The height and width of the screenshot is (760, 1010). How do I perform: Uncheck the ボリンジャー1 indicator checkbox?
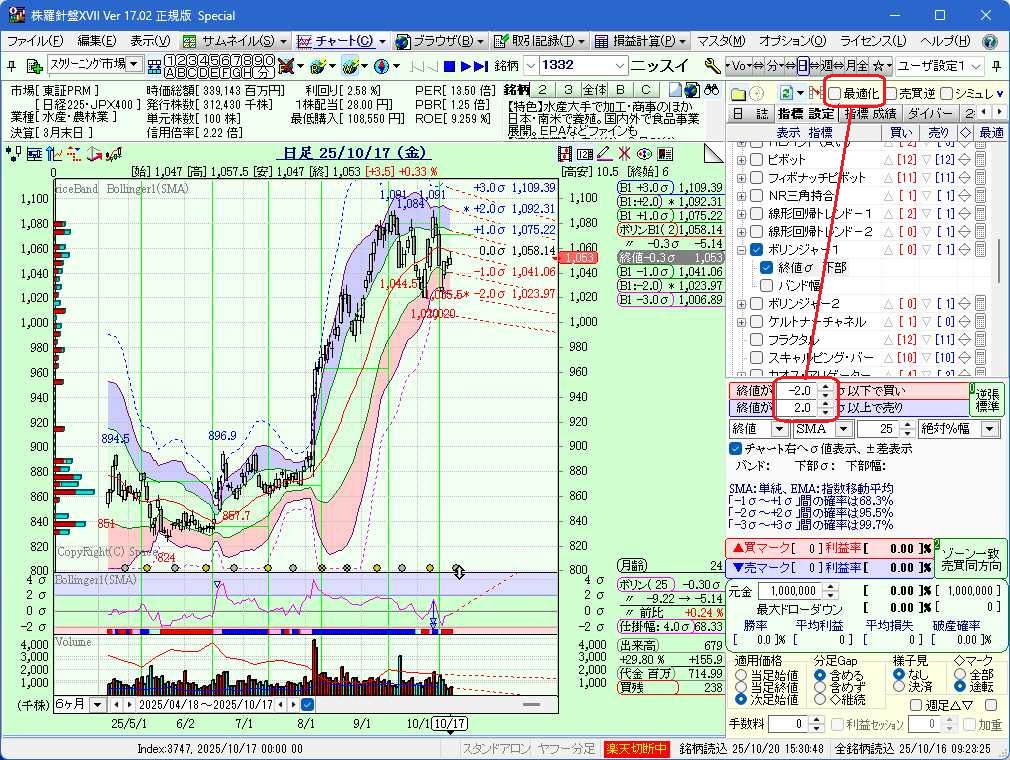click(x=757, y=249)
